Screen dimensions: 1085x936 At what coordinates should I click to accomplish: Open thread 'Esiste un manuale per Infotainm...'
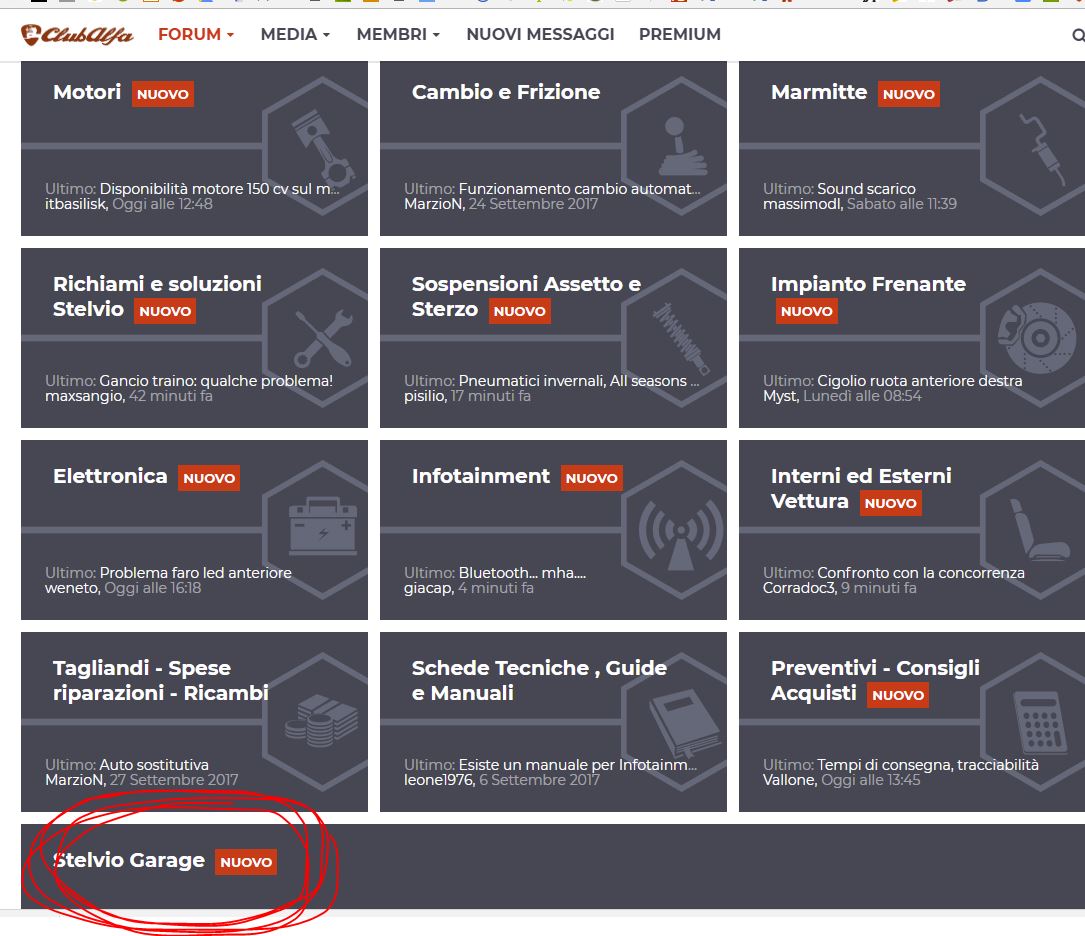(x=578, y=764)
